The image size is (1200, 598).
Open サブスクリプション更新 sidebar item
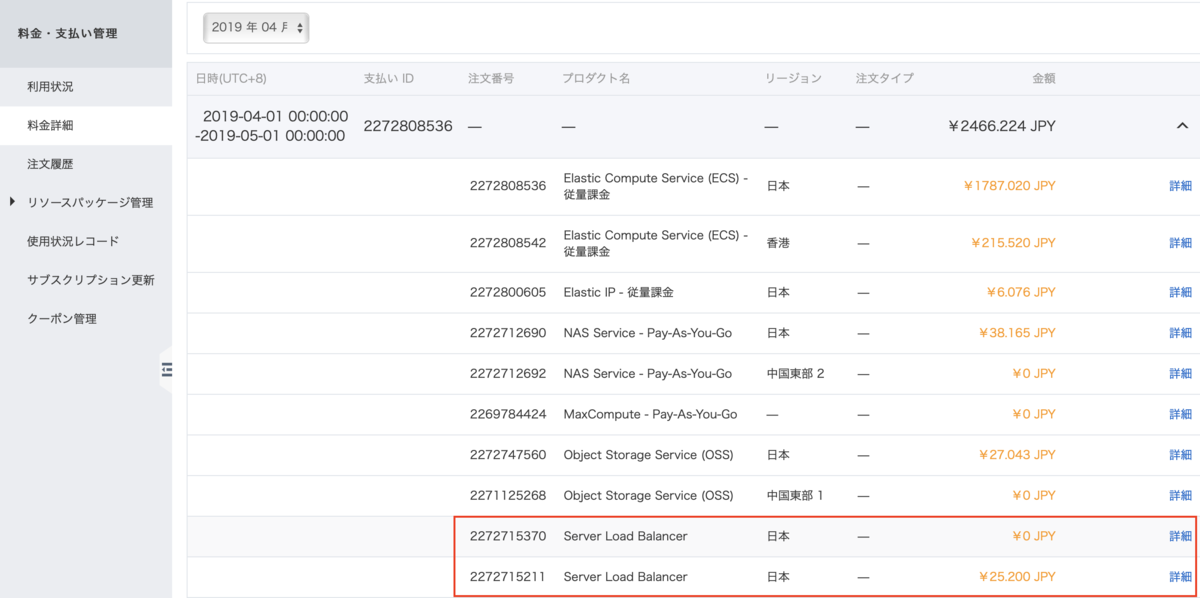click(91, 280)
